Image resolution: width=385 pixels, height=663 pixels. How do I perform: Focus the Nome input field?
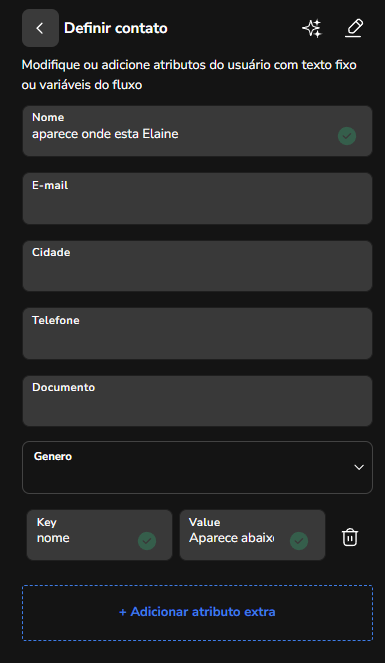point(197,131)
